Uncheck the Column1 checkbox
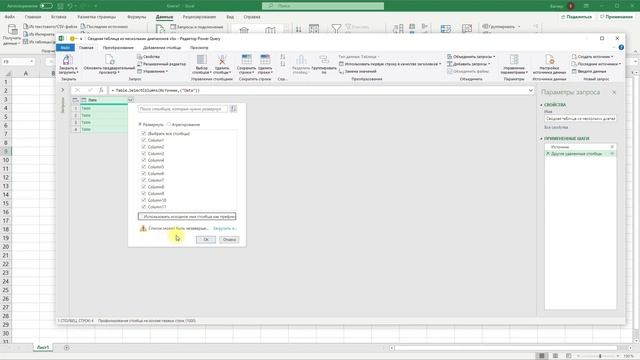 (x=143, y=140)
